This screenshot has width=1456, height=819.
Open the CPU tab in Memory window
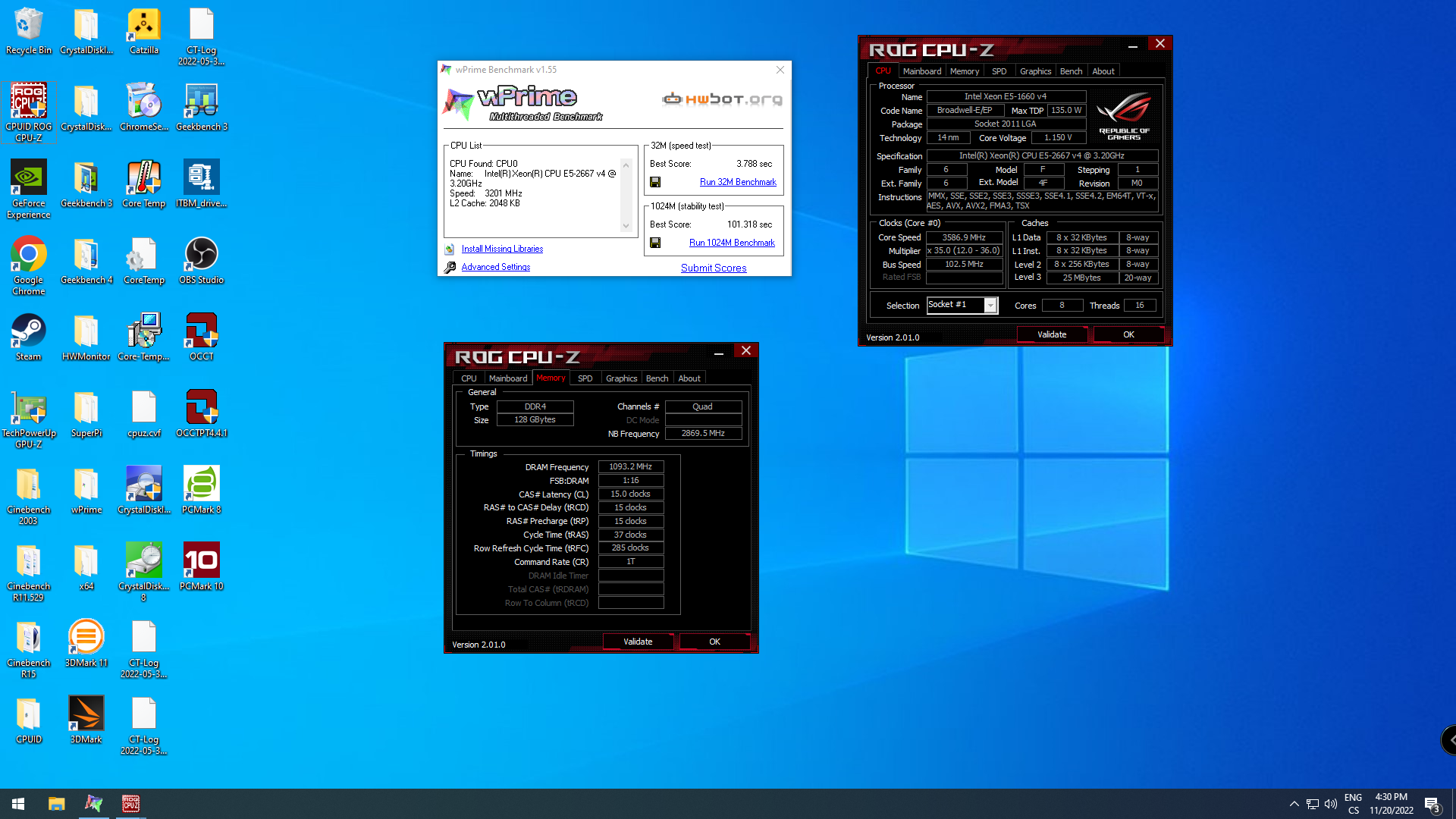pos(469,378)
